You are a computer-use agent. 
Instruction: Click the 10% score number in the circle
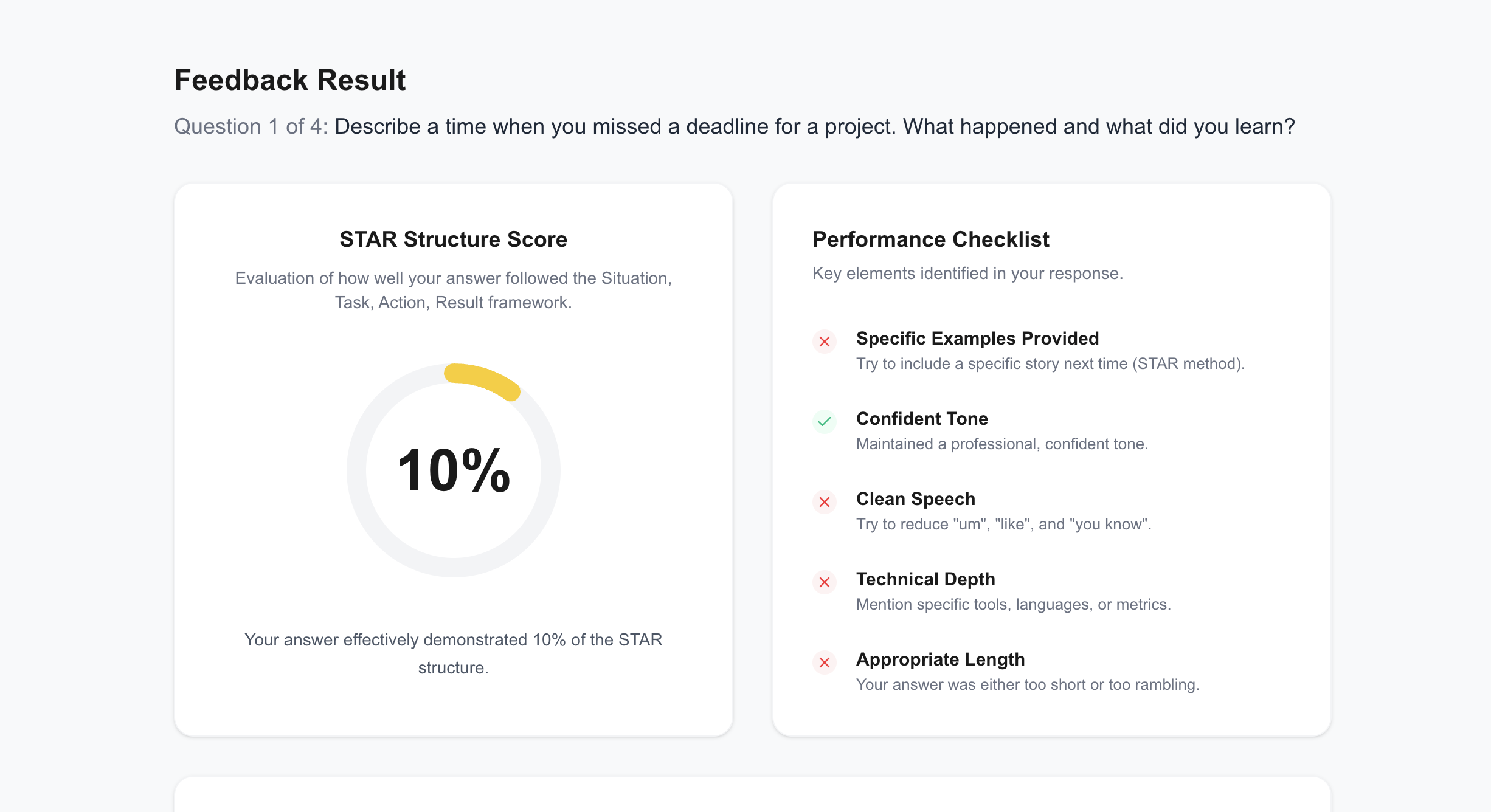[454, 470]
